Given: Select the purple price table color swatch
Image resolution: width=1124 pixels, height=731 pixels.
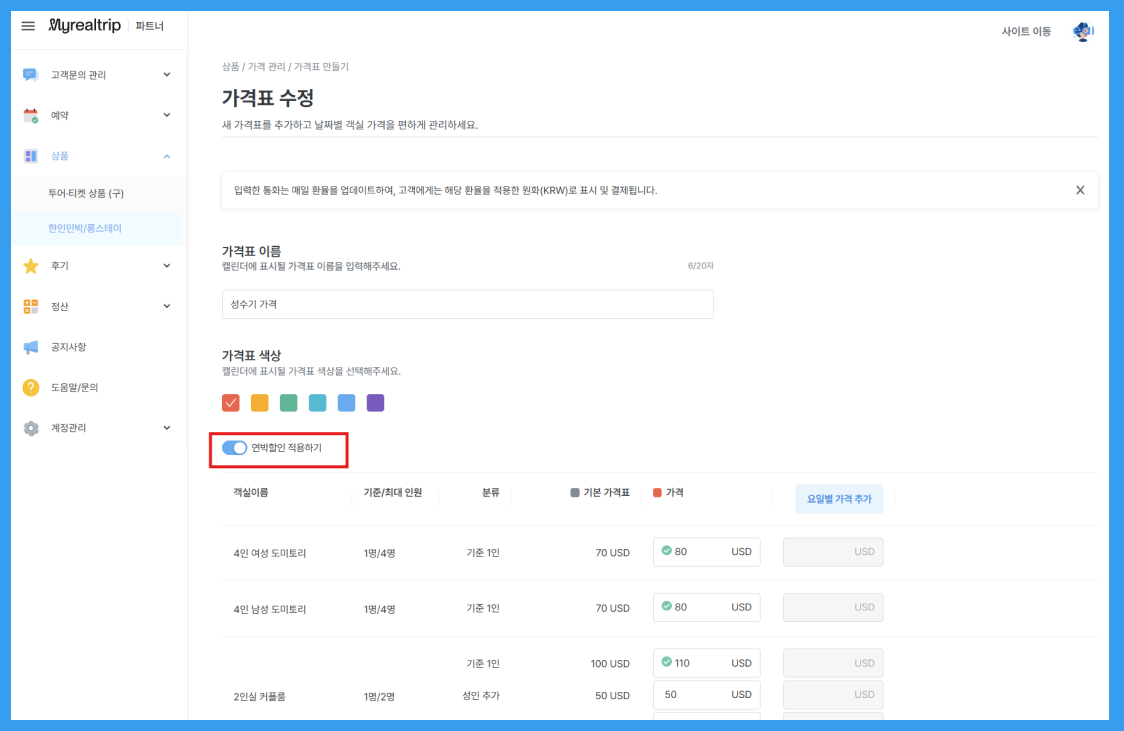Looking at the screenshot, I should click(373, 402).
